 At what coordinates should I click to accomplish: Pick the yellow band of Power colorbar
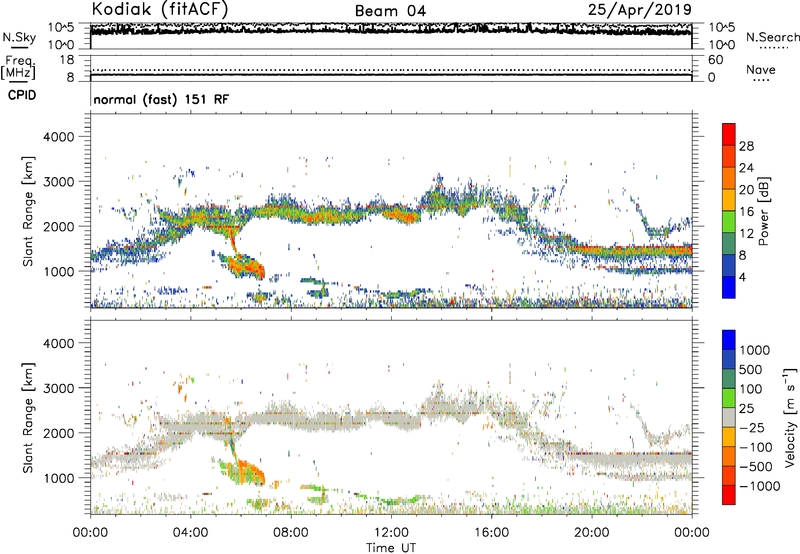[x=729, y=200]
